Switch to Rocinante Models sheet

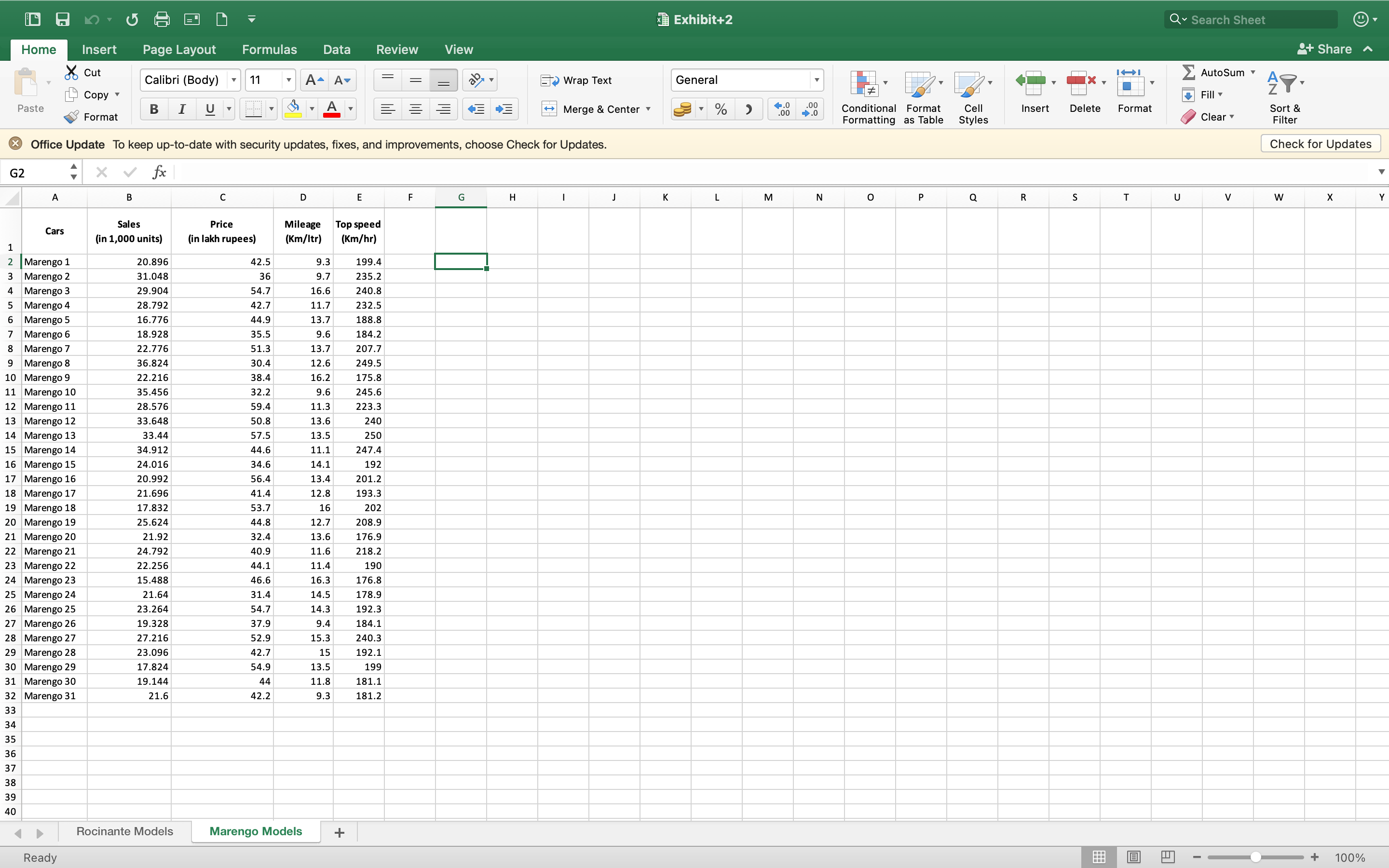pos(124,831)
